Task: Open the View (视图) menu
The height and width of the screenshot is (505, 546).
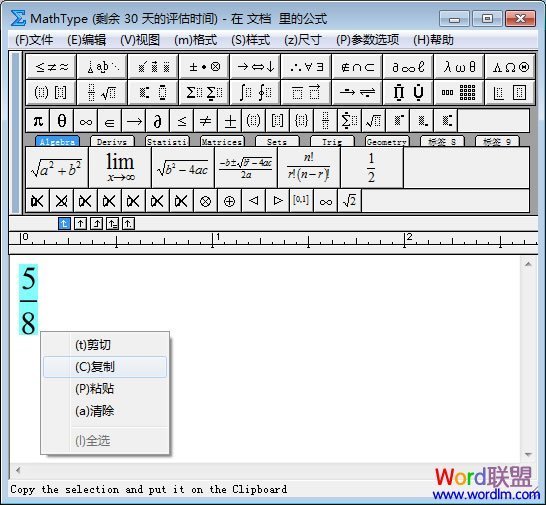Action: coord(140,40)
